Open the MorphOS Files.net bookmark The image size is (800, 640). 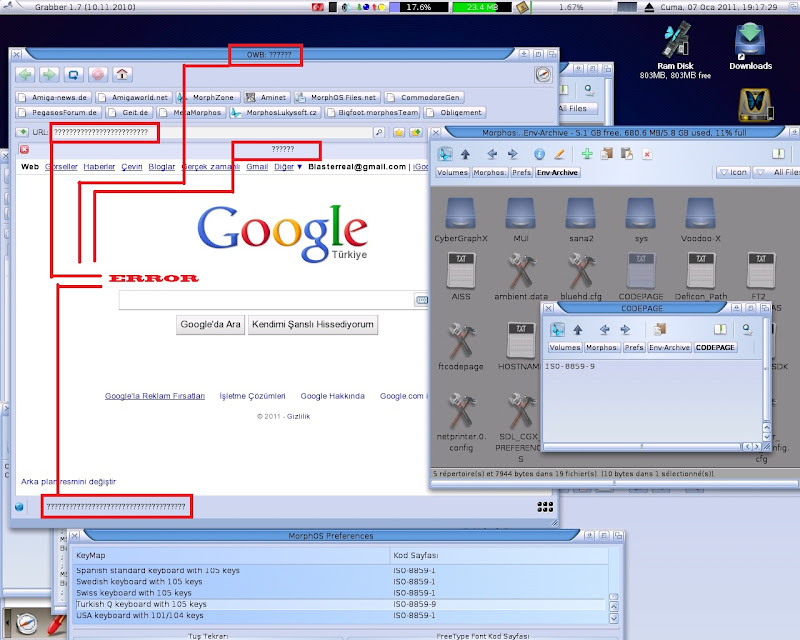[337, 97]
